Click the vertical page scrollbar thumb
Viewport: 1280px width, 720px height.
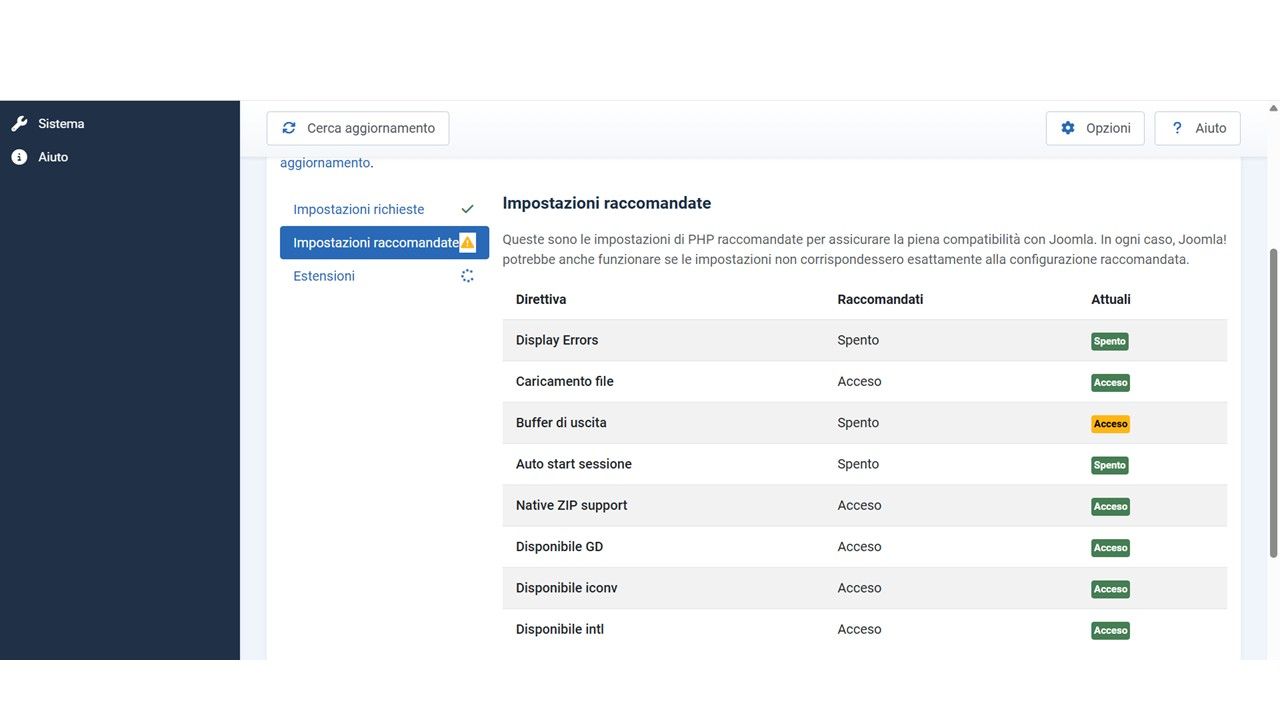coord(1273,403)
